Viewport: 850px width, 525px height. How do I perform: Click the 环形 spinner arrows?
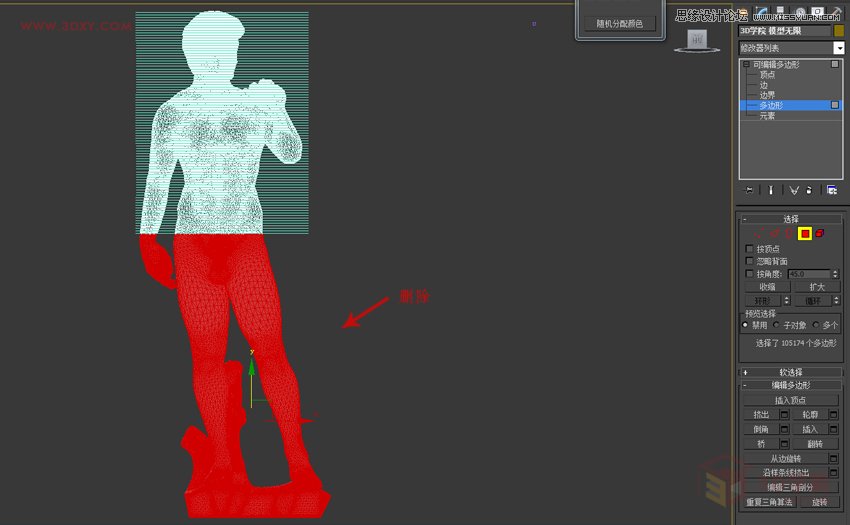coord(787,300)
